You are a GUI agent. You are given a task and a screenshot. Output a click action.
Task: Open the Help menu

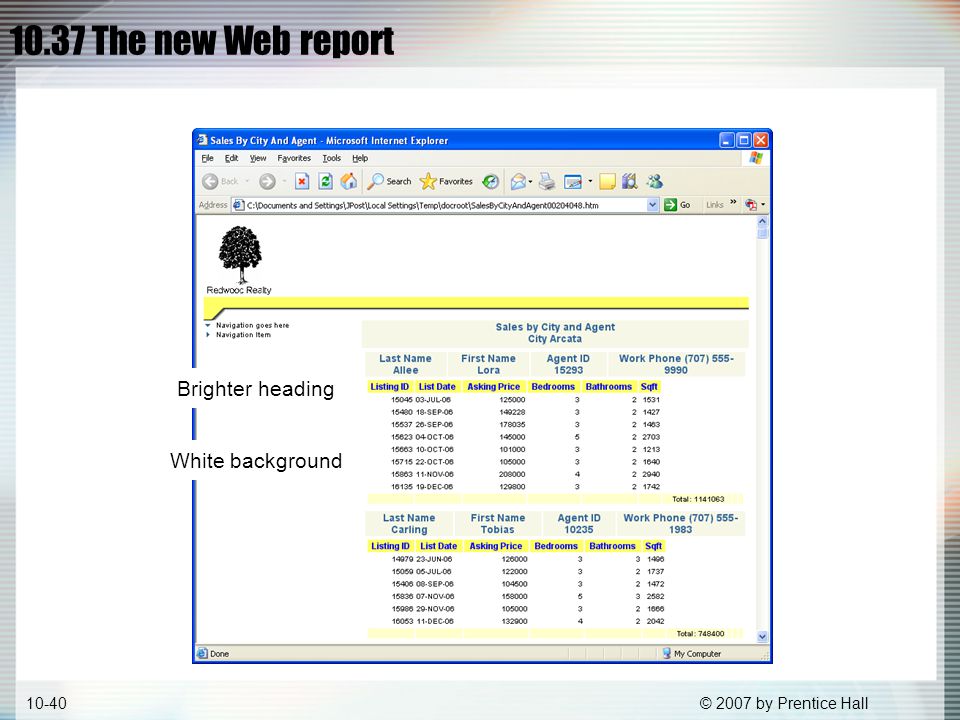pos(360,158)
